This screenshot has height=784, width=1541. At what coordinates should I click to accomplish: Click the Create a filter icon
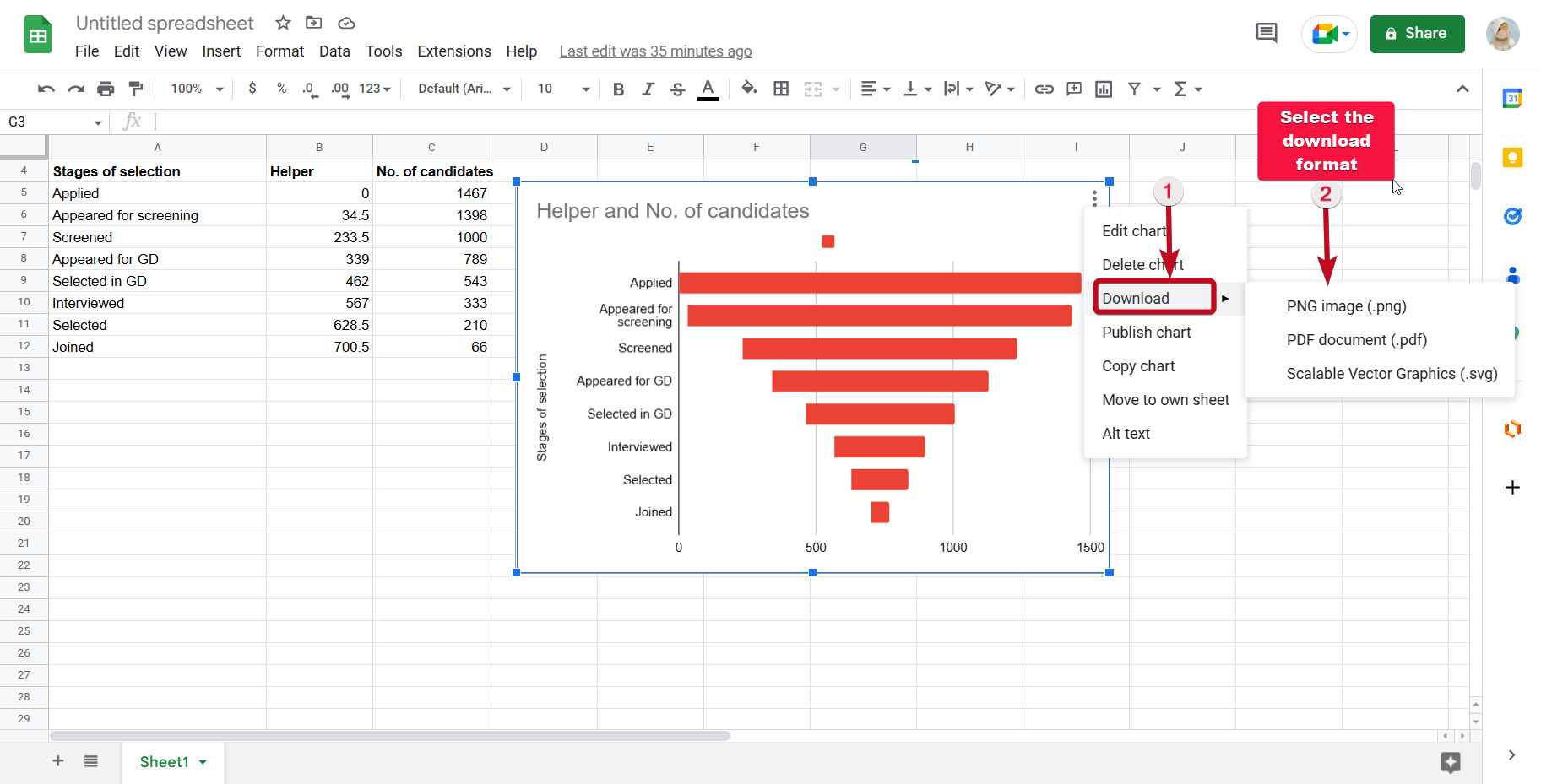click(1134, 89)
